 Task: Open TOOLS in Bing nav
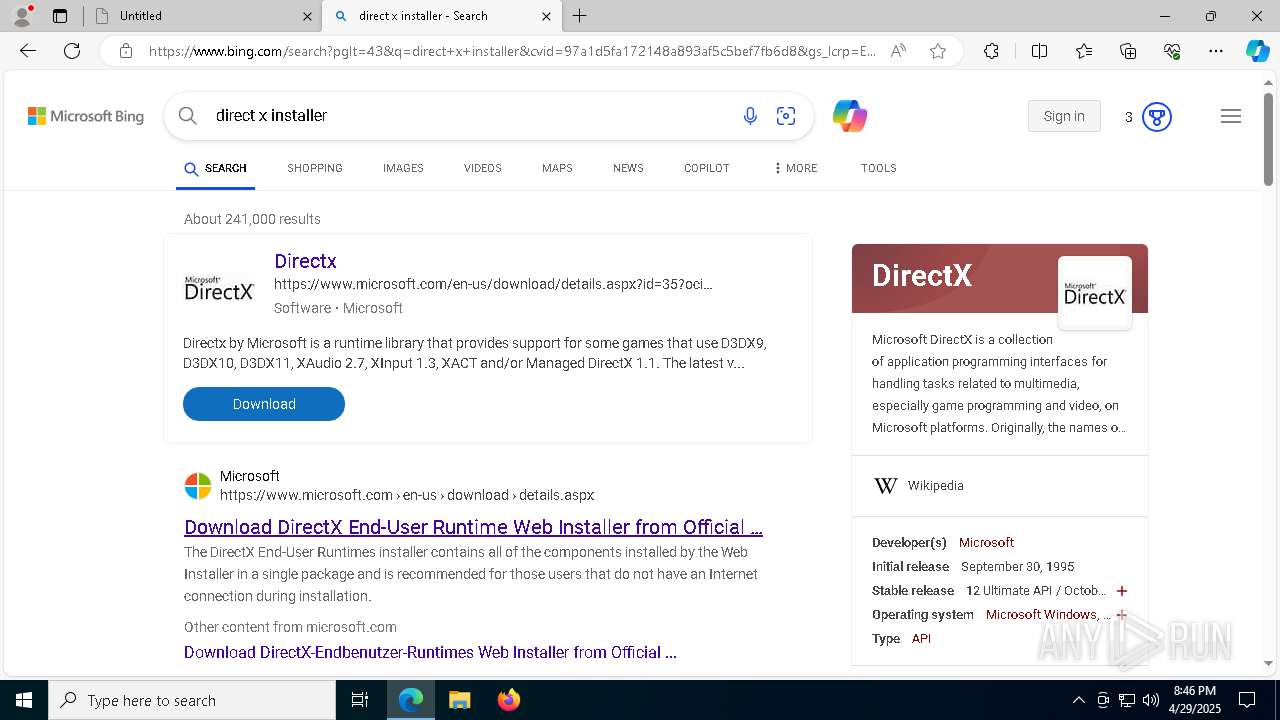(878, 168)
